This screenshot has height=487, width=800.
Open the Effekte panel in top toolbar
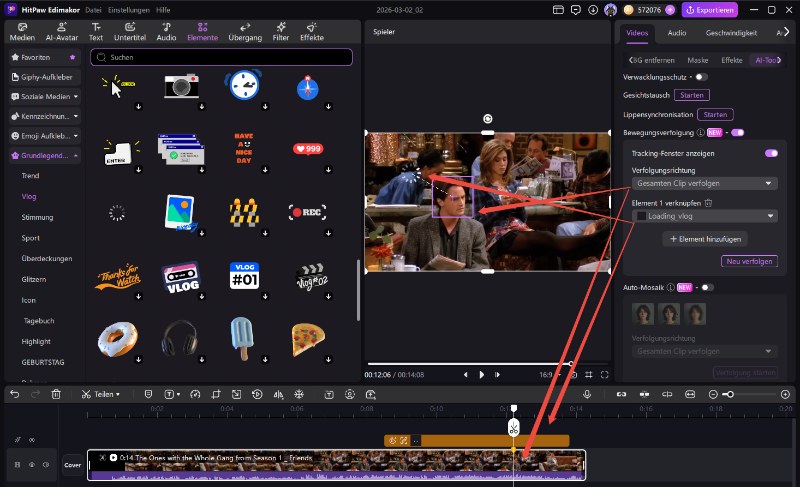click(312, 32)
